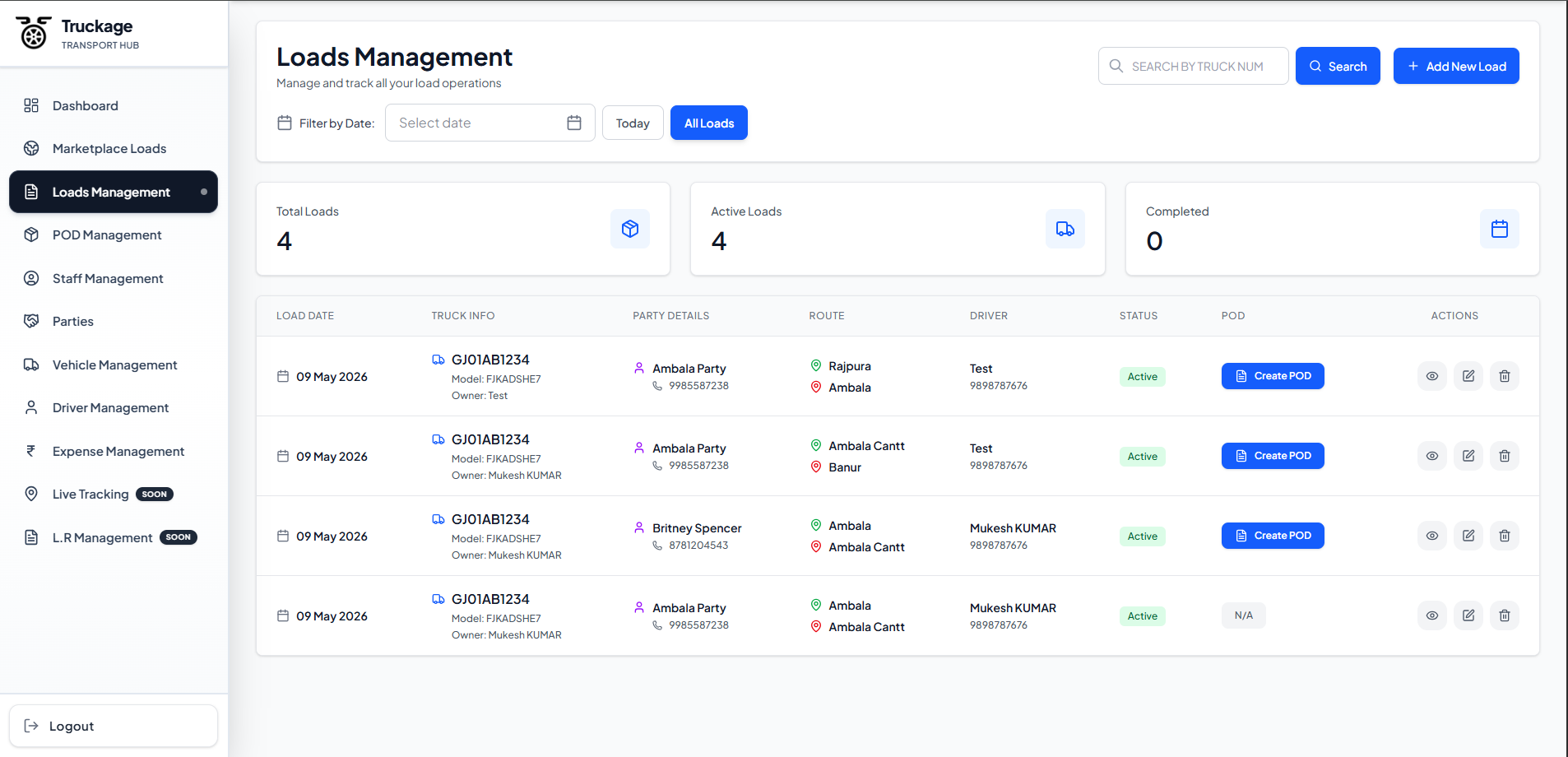Viewport: 1568px width, 757px height.
Task: View the Rajpura to Ambala load details
Action: point(1432,376)
